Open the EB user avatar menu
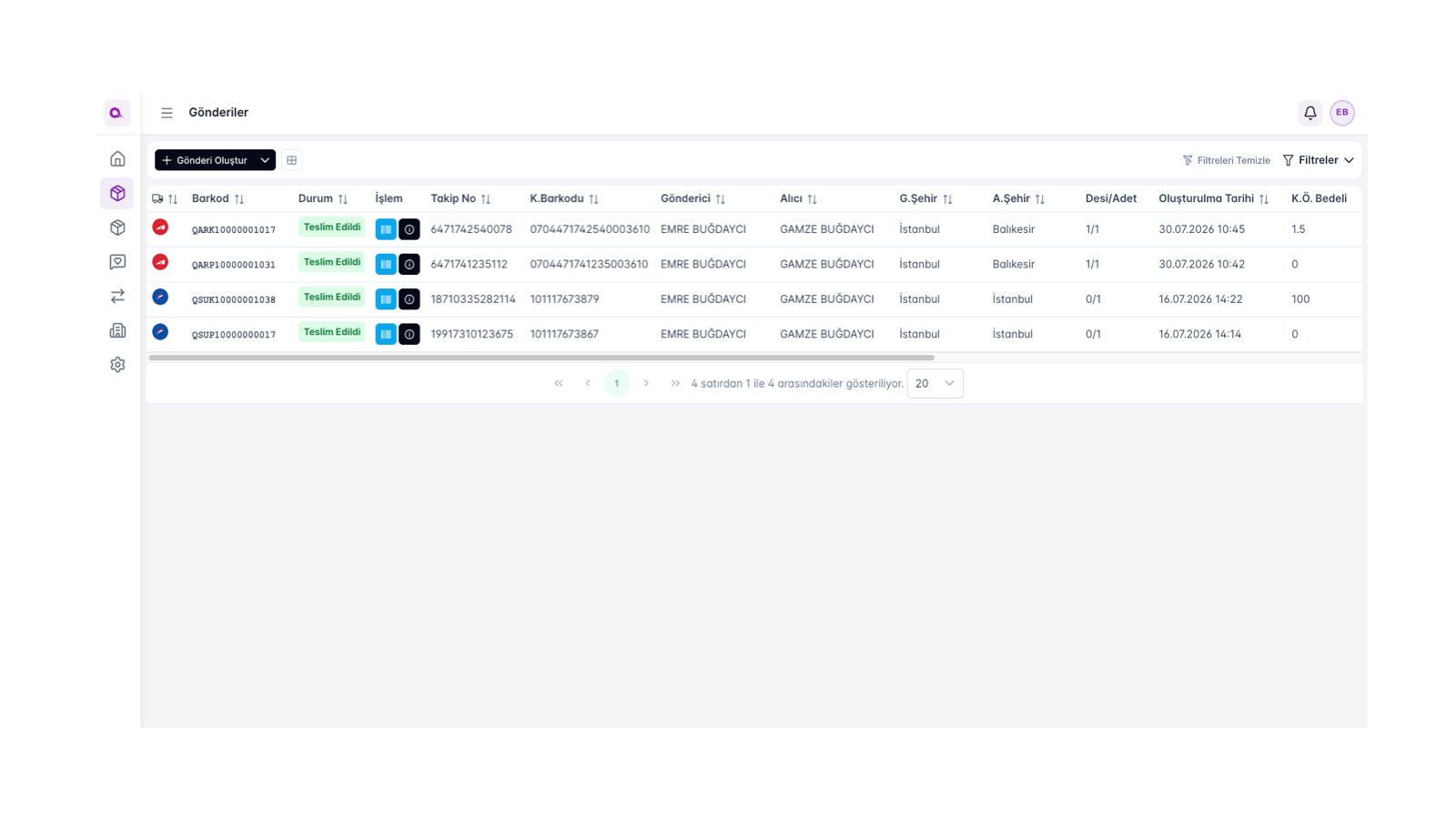Image resolution: width=1456 pixels, height=819 pixels. coord(1342,113)
